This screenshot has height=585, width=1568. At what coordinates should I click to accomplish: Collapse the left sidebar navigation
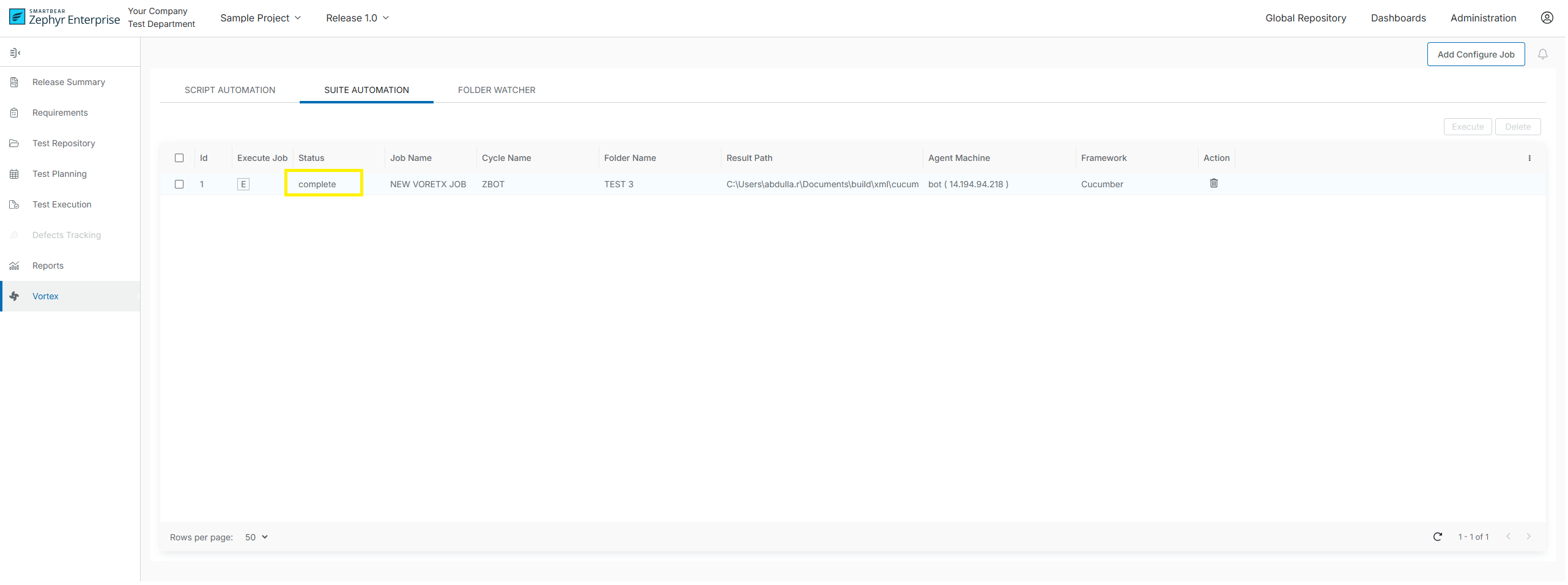[15, 53]
